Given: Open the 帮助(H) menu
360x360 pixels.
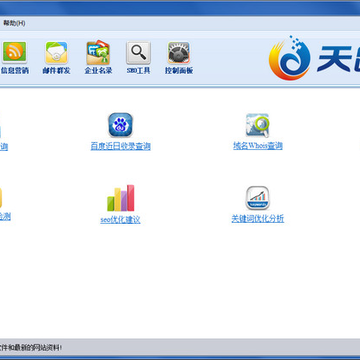Looking at the screenshot, I should (x=14, y=23).
